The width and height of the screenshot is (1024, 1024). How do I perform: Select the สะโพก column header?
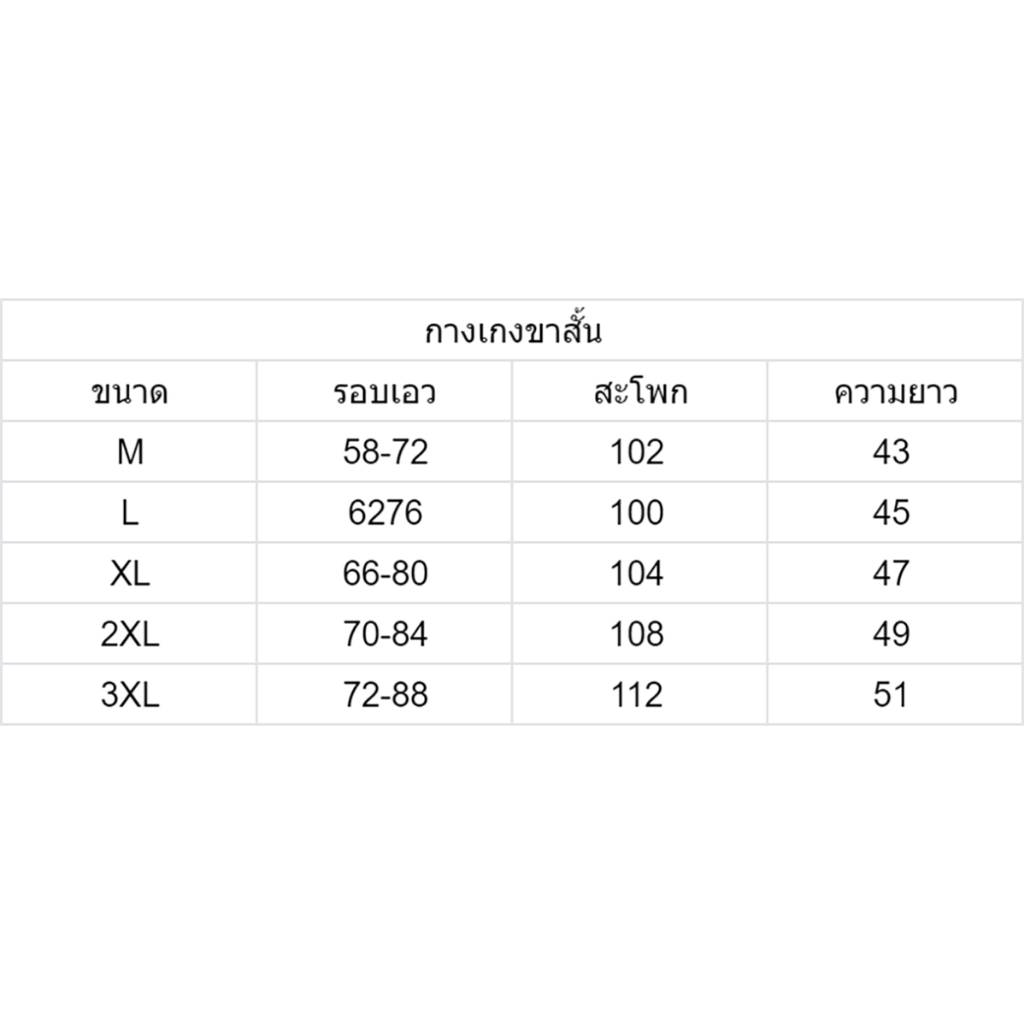coord(641,392)
